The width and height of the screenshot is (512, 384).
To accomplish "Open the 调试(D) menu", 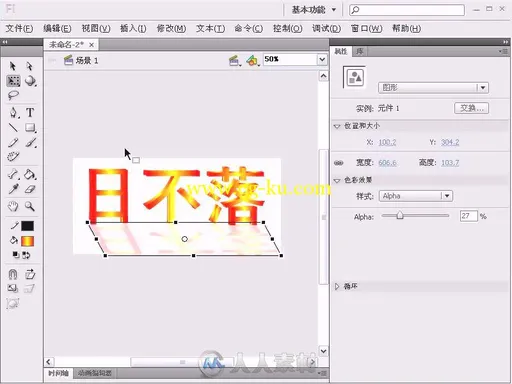I will point(326,29).
